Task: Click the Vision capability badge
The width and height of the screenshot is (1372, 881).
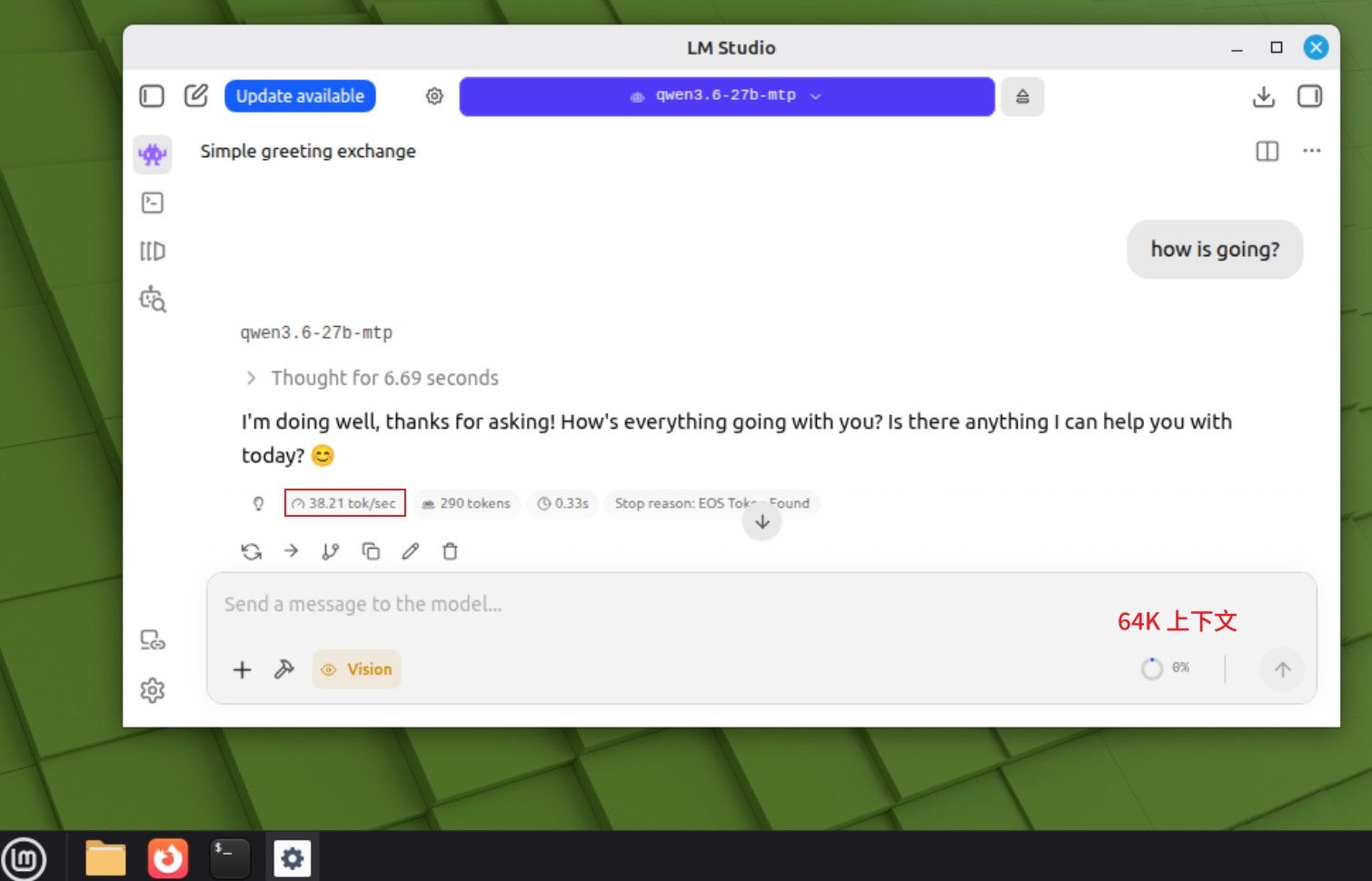Action: (x=357, y=669)
